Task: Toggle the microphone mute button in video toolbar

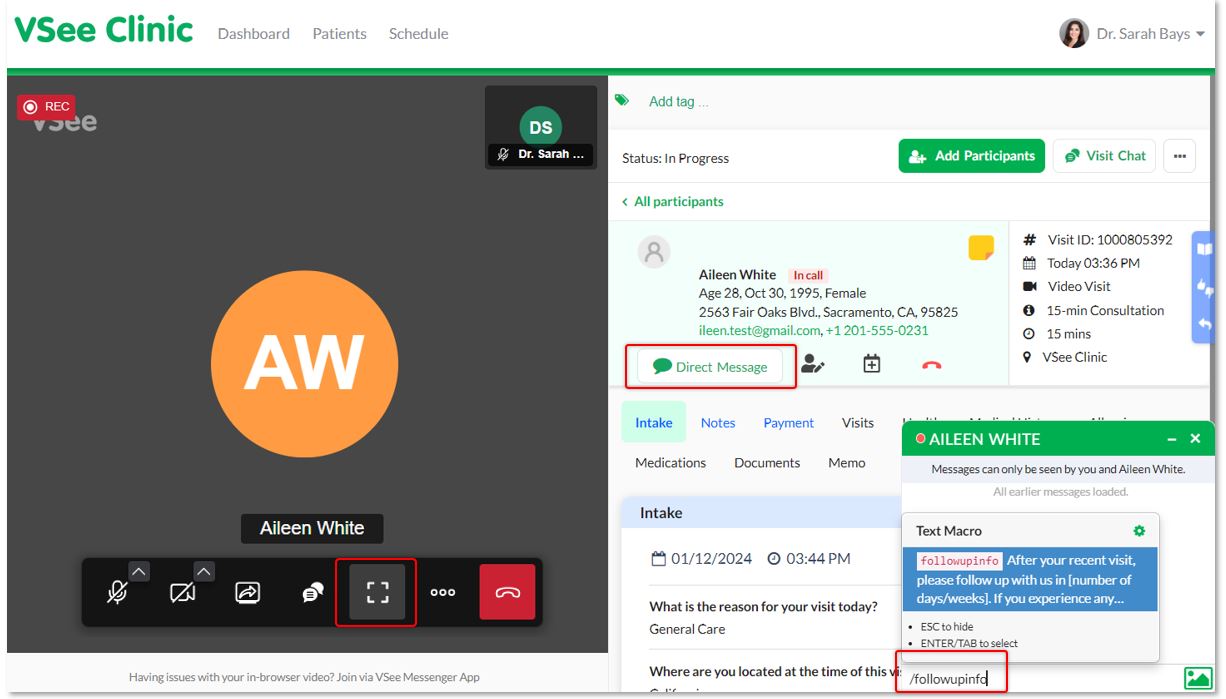Action: coord(118,593)
